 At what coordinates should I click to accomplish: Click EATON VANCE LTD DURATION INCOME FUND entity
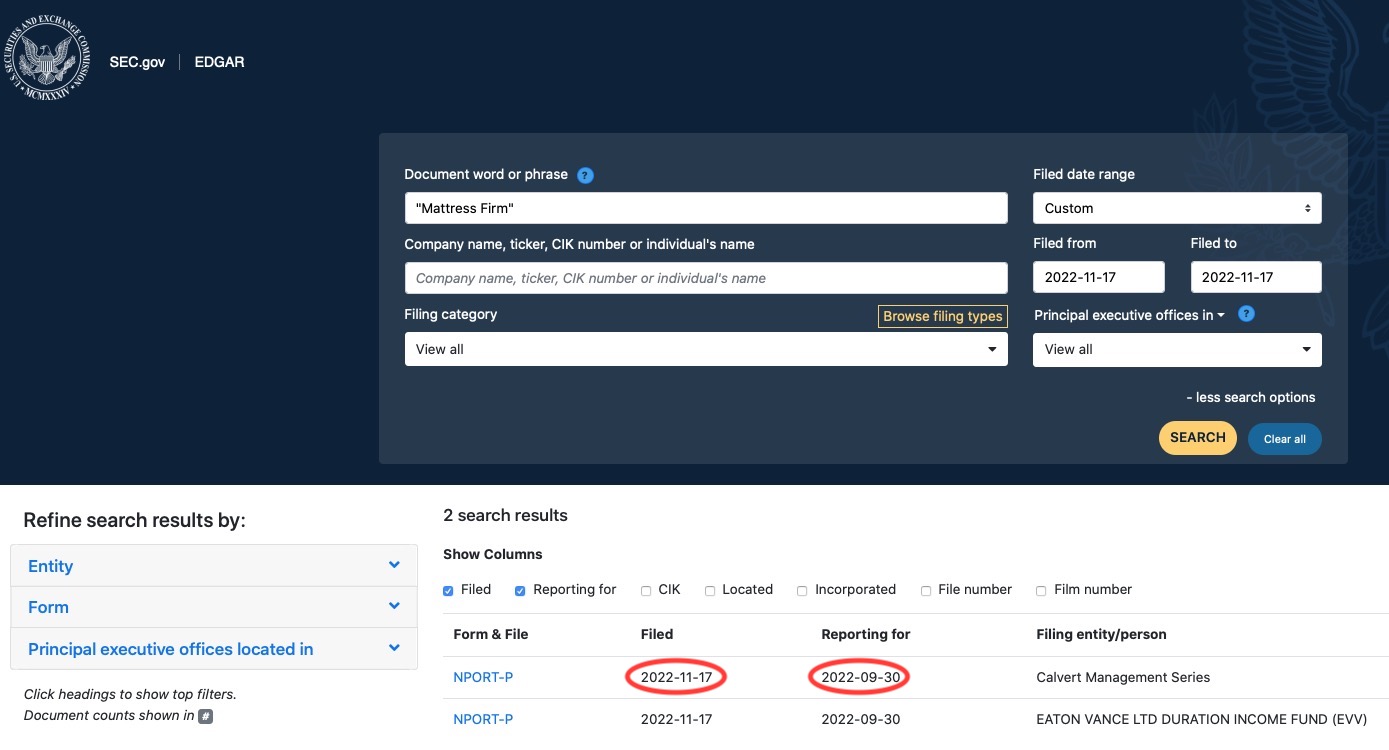coord(1202,719)
